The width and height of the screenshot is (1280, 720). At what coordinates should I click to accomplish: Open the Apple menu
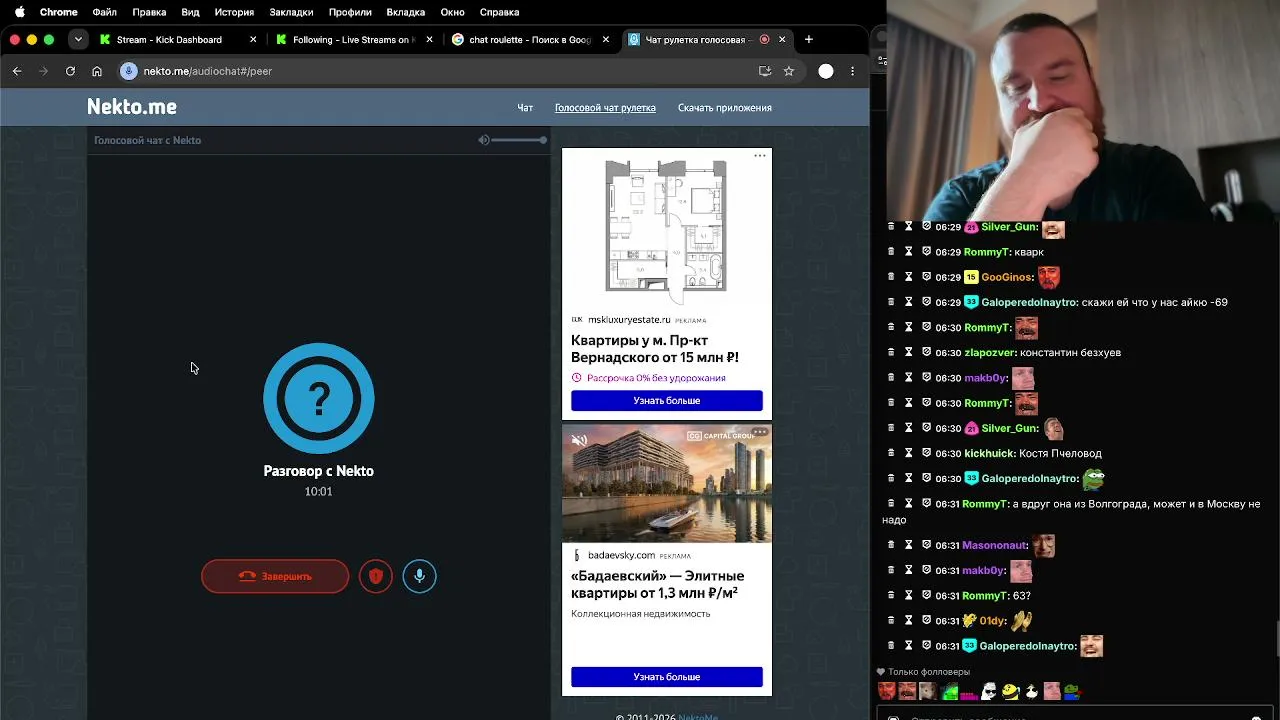(19, 12)
